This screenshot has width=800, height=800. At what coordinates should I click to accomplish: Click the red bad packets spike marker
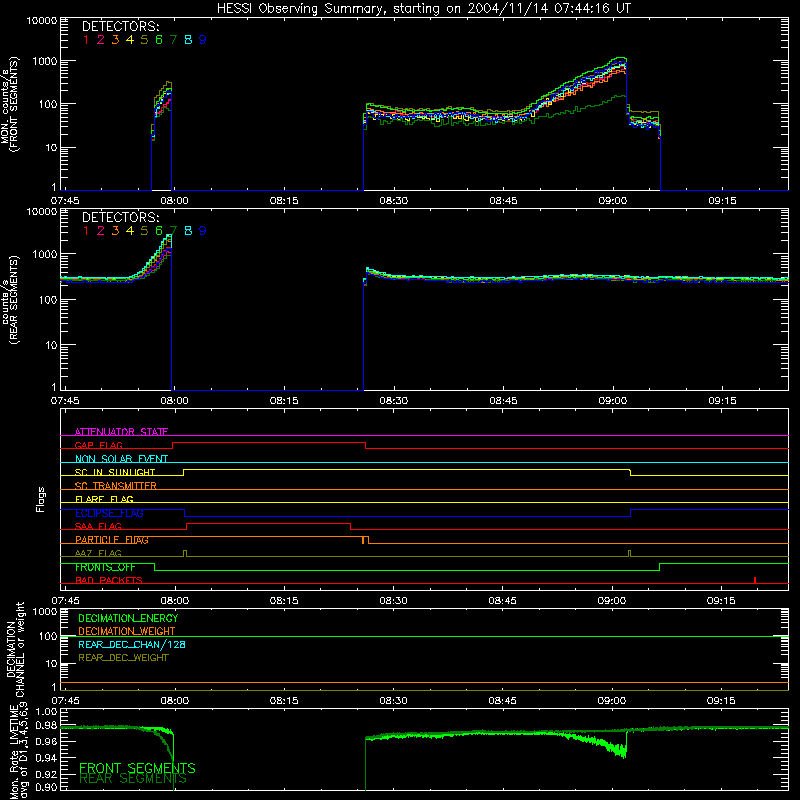[x=755, y=580]
